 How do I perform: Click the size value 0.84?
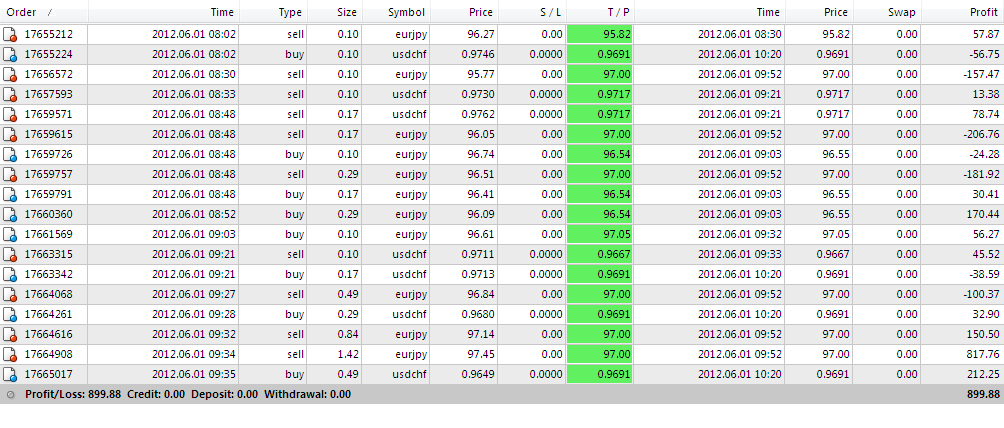[348, 334]
